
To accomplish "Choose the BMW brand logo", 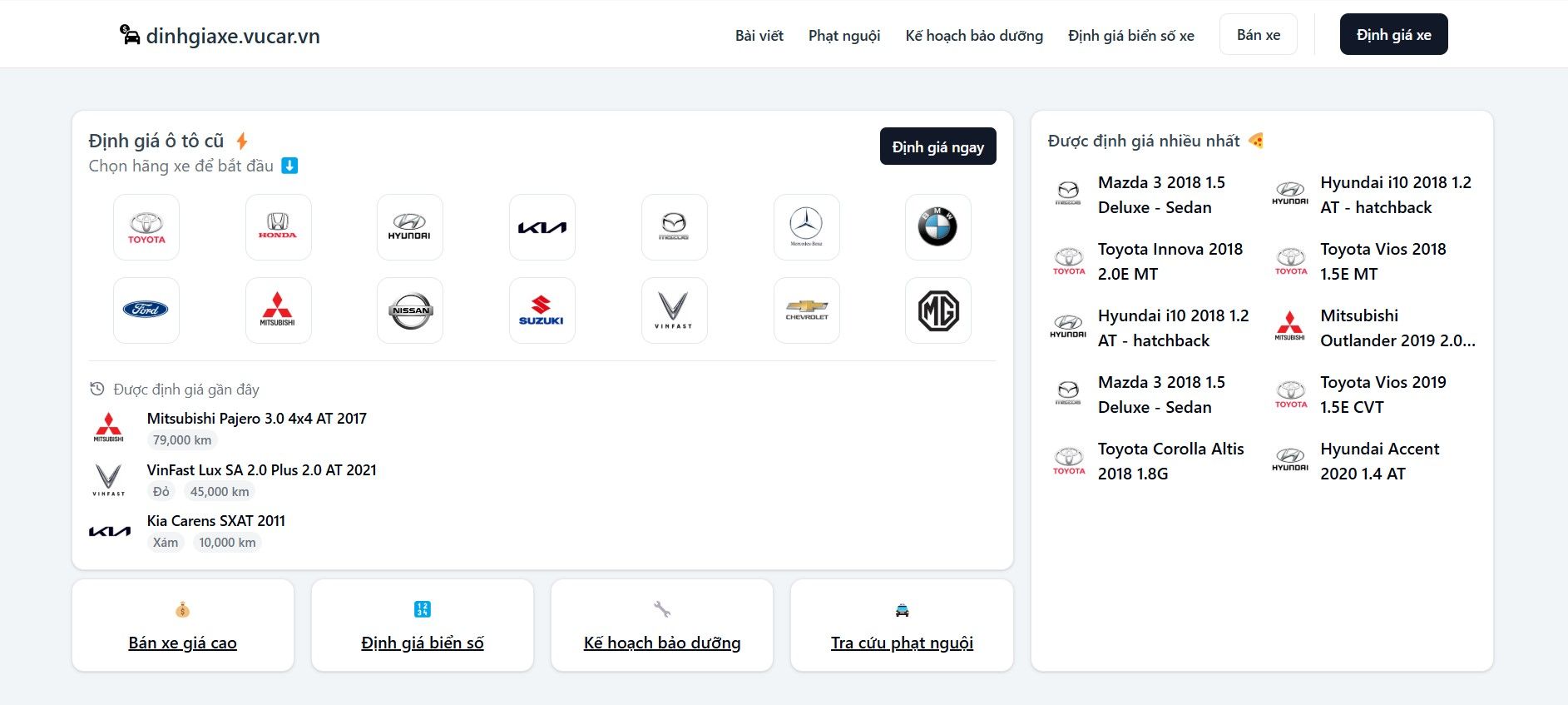I will 938,227.
